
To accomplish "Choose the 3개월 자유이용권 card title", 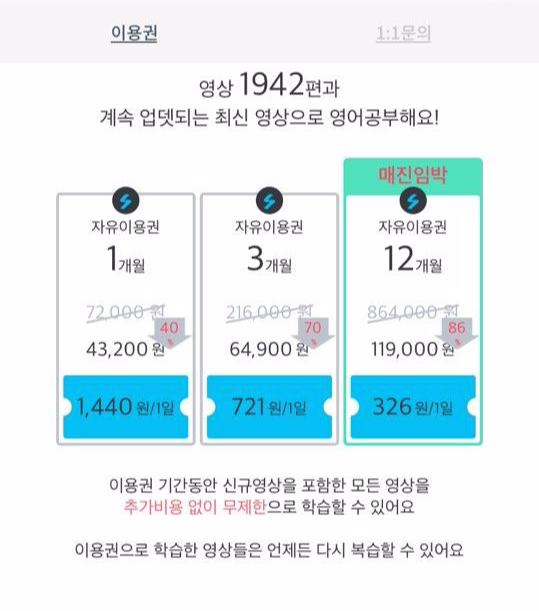I will (269, 226).
